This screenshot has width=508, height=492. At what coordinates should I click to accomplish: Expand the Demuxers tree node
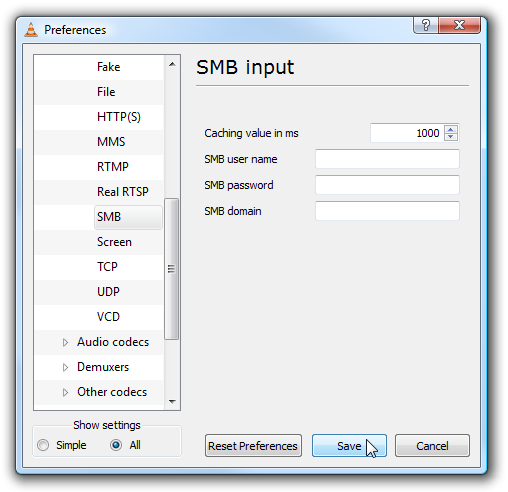tap(65, 367)
